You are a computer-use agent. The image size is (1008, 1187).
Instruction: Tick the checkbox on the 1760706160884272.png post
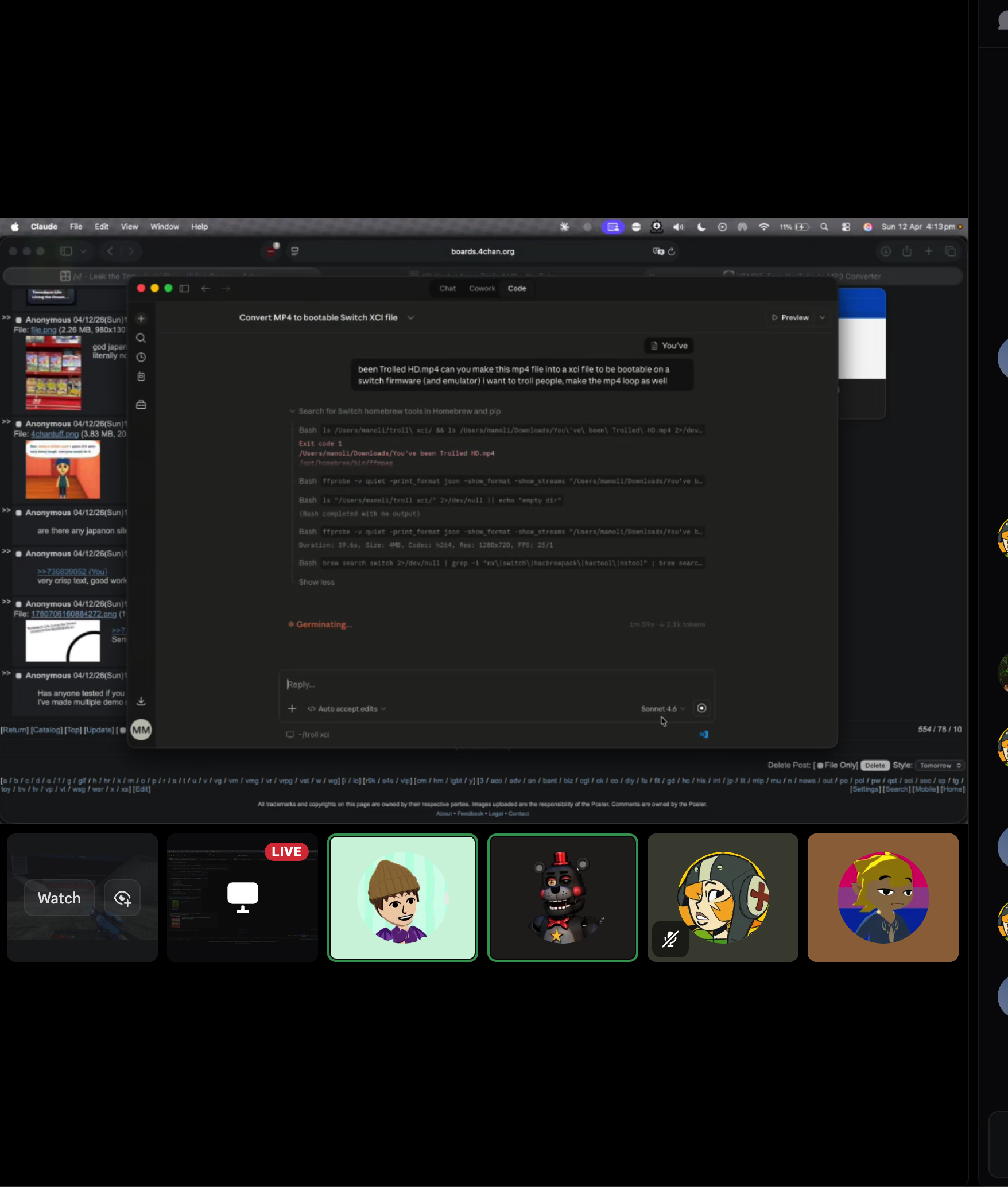pyautogui.click(x=19, y=604)
